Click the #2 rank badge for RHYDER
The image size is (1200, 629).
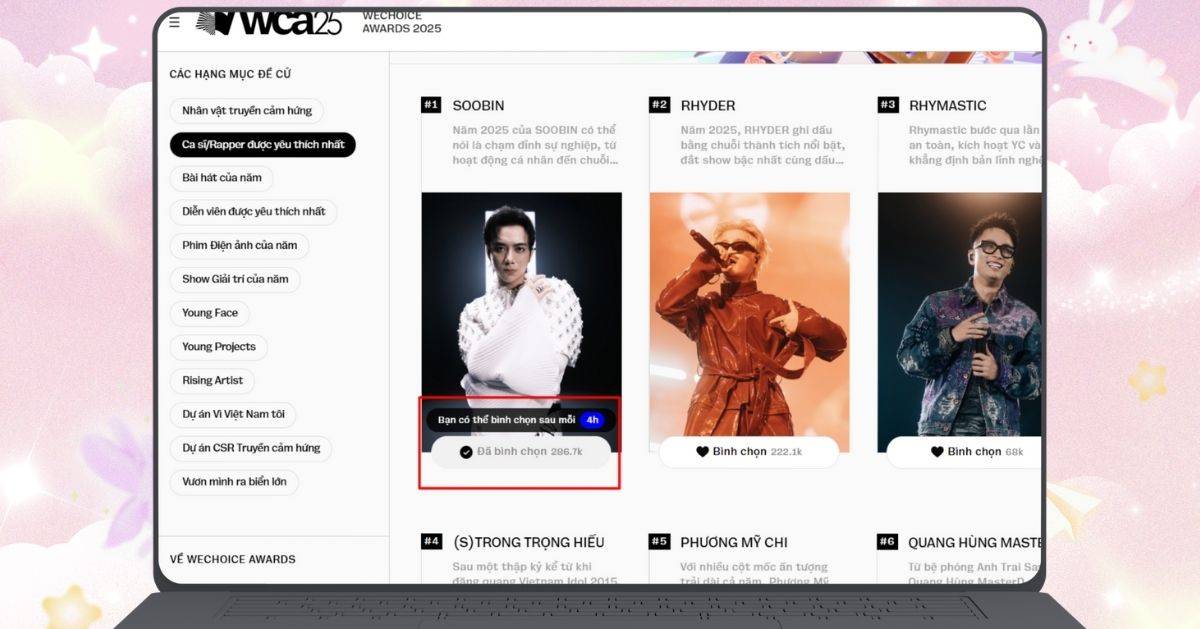click(659, 105)
